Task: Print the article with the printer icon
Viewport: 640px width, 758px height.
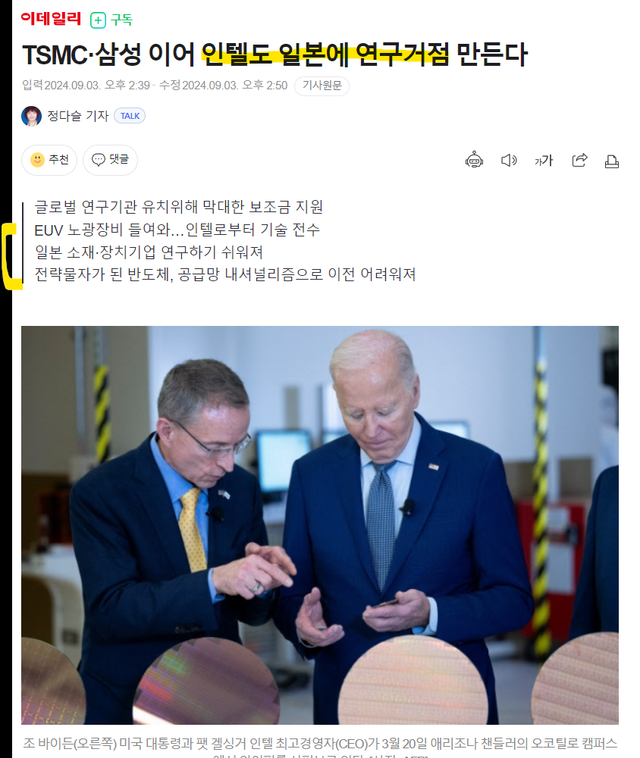Action: (x=611, y=161)
